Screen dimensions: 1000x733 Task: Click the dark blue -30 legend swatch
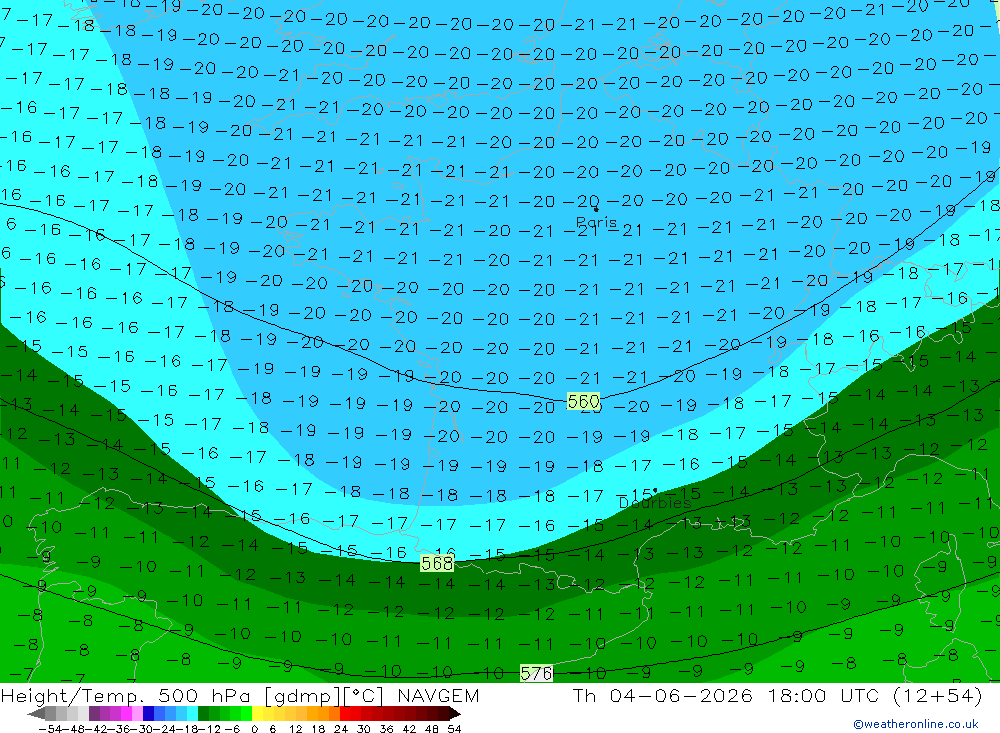(149, 713)
